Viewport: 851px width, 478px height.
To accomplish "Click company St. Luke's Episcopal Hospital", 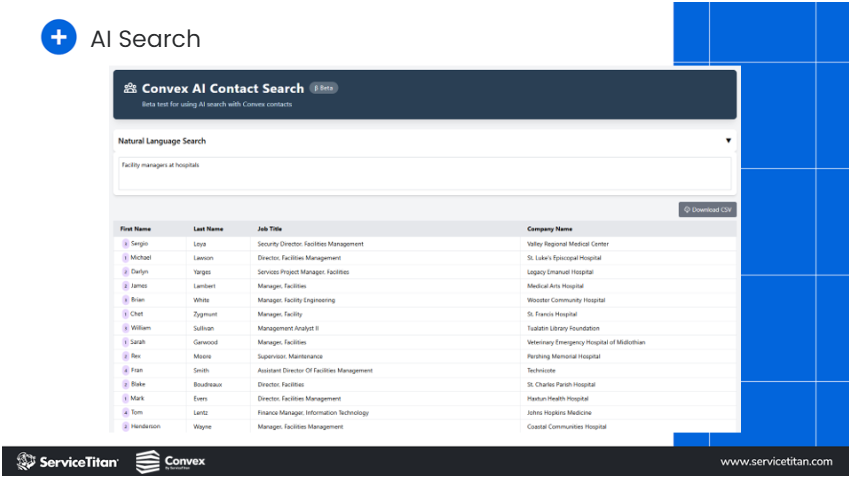I will point(564,258).
